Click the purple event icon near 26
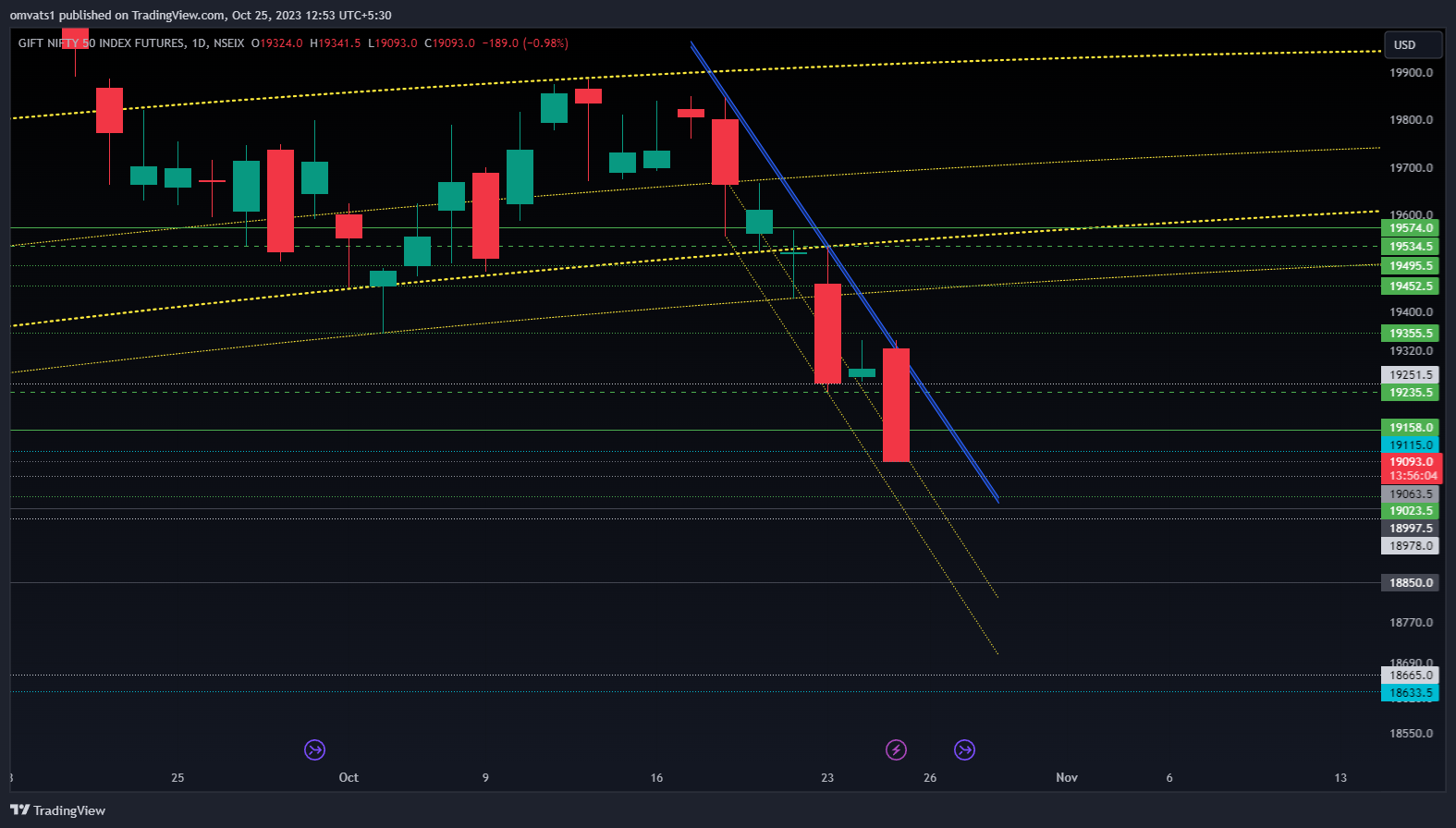This screenshot has width=1456, height=828. (x=964, y=749)
